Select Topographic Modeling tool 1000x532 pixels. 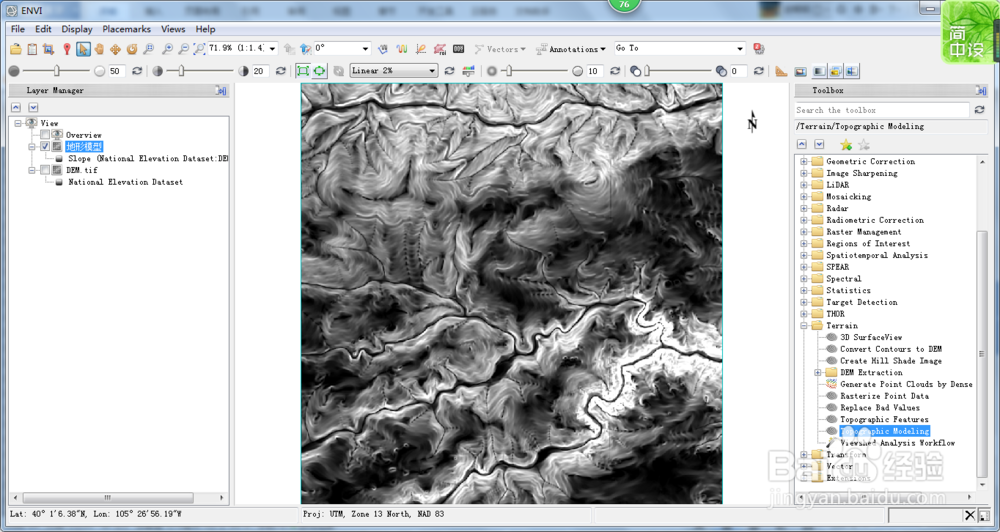click(x=885, y=431)
